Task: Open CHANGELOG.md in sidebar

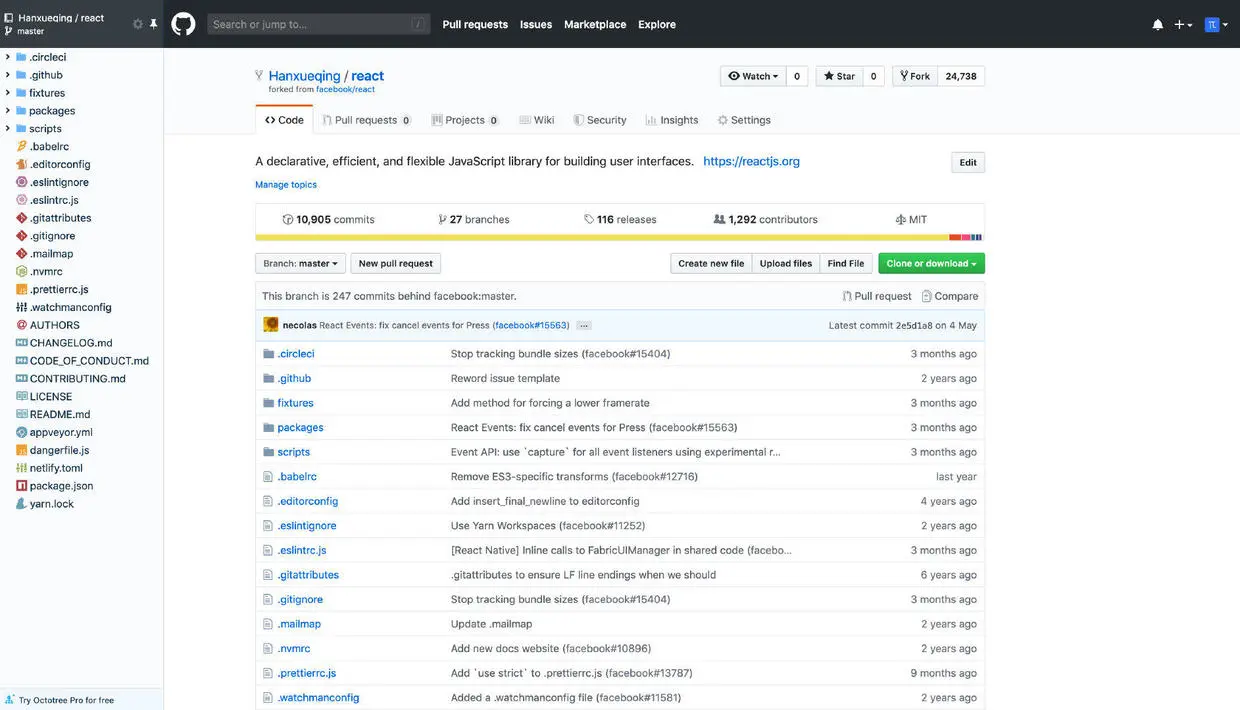Action: [x=71, y=343]
